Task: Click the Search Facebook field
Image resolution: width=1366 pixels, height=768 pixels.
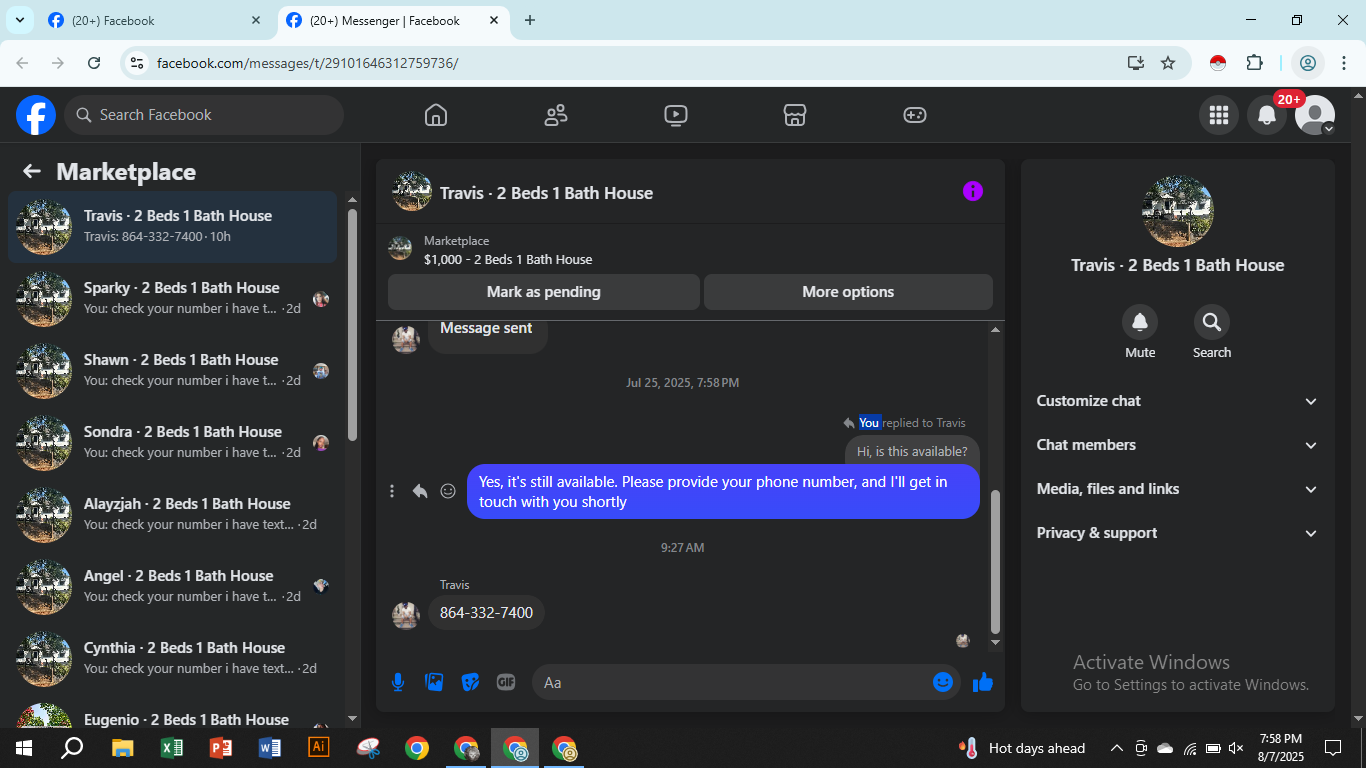Action: pyautogui.click(x=204, y=115)
